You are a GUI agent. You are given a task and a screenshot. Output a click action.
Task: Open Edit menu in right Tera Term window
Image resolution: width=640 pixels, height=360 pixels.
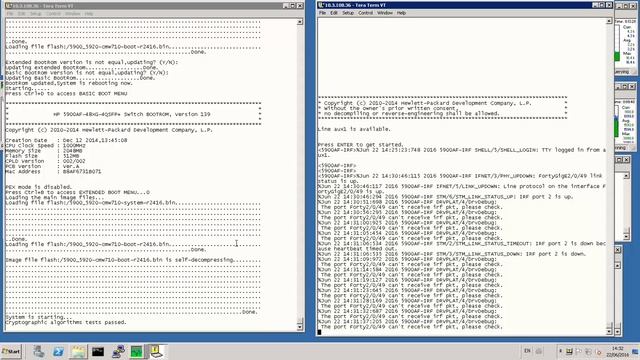tap(334, 13)
